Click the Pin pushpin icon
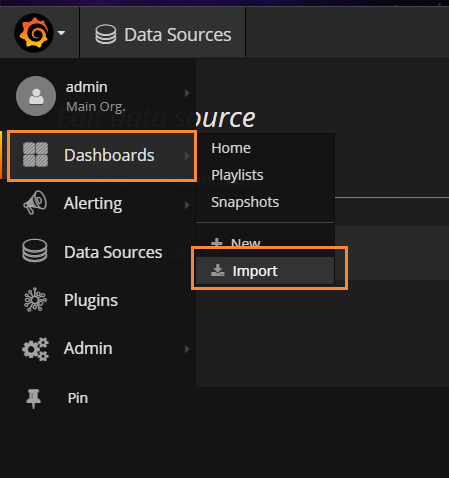 pyautogui.click(x=33, y=398)
